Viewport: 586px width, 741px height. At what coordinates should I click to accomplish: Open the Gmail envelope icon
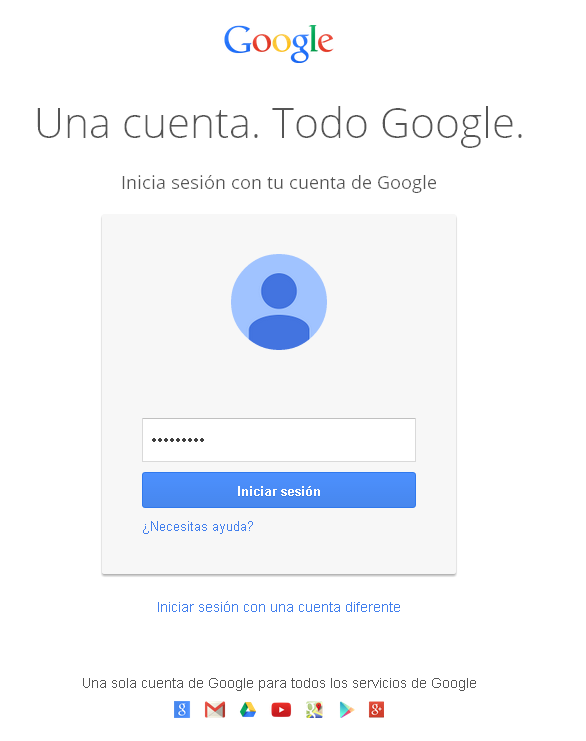215,710
